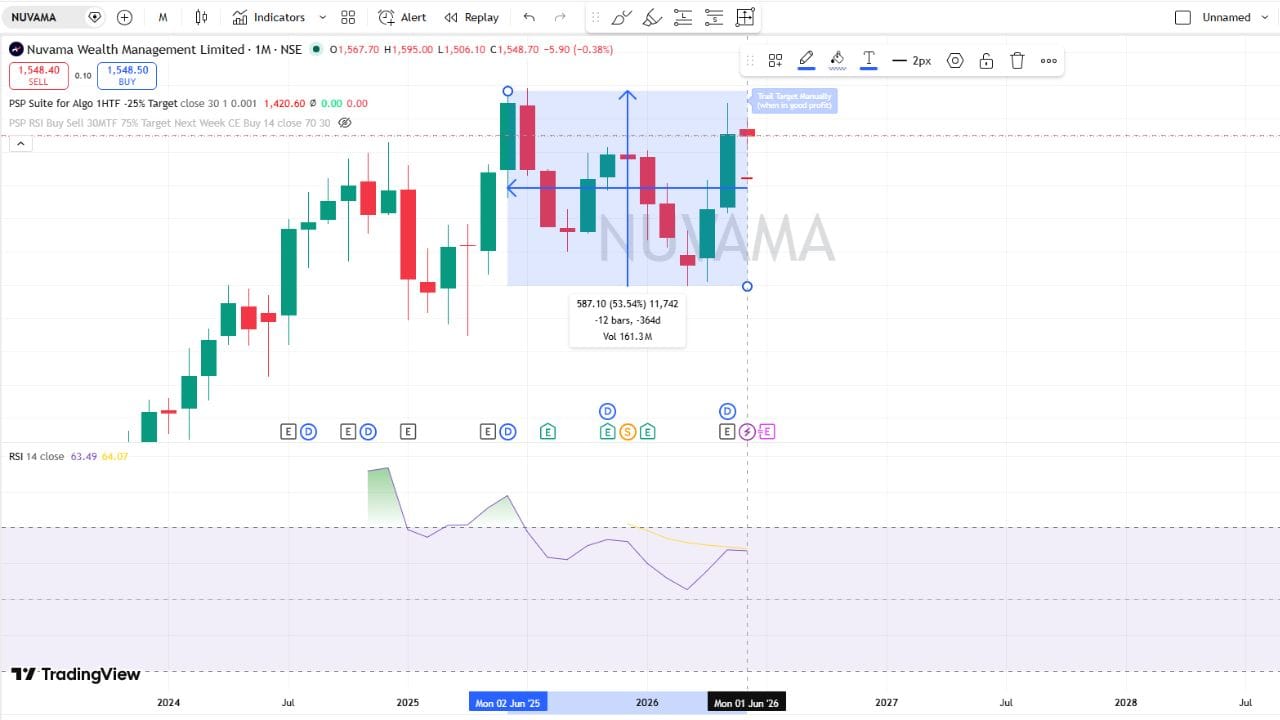
Task: Toggle visibility of PSP RSI Buy Sell indicator
Action: pyautogui.click(x=345, y=122)
